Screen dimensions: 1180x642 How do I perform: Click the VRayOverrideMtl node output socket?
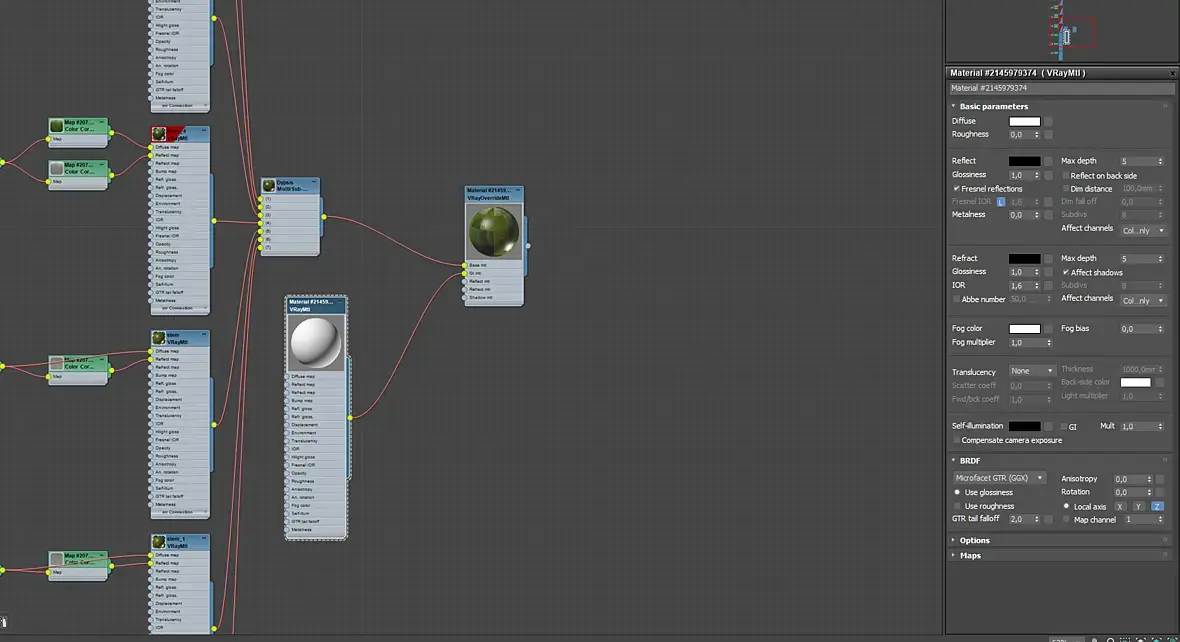528,245
